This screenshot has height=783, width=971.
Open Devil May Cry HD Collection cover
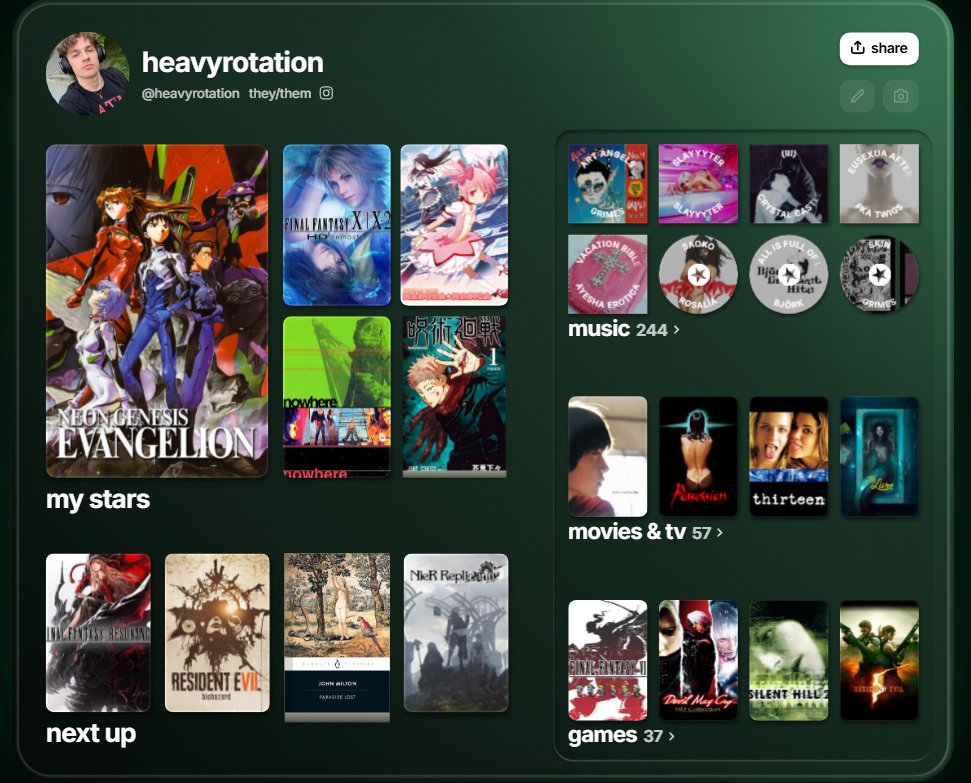point(698,660)
